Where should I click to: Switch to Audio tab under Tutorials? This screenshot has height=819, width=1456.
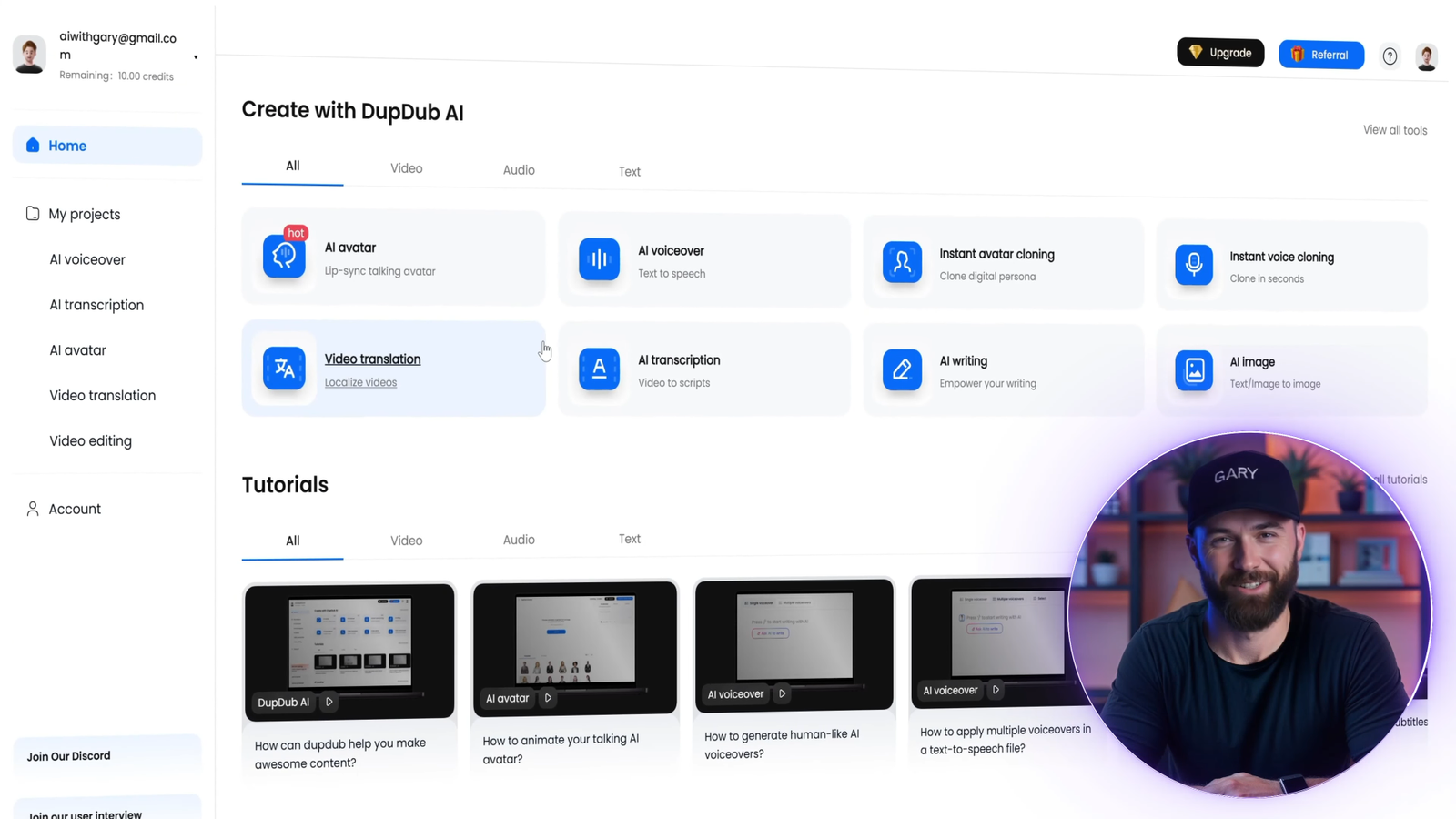tap(519, 540)
